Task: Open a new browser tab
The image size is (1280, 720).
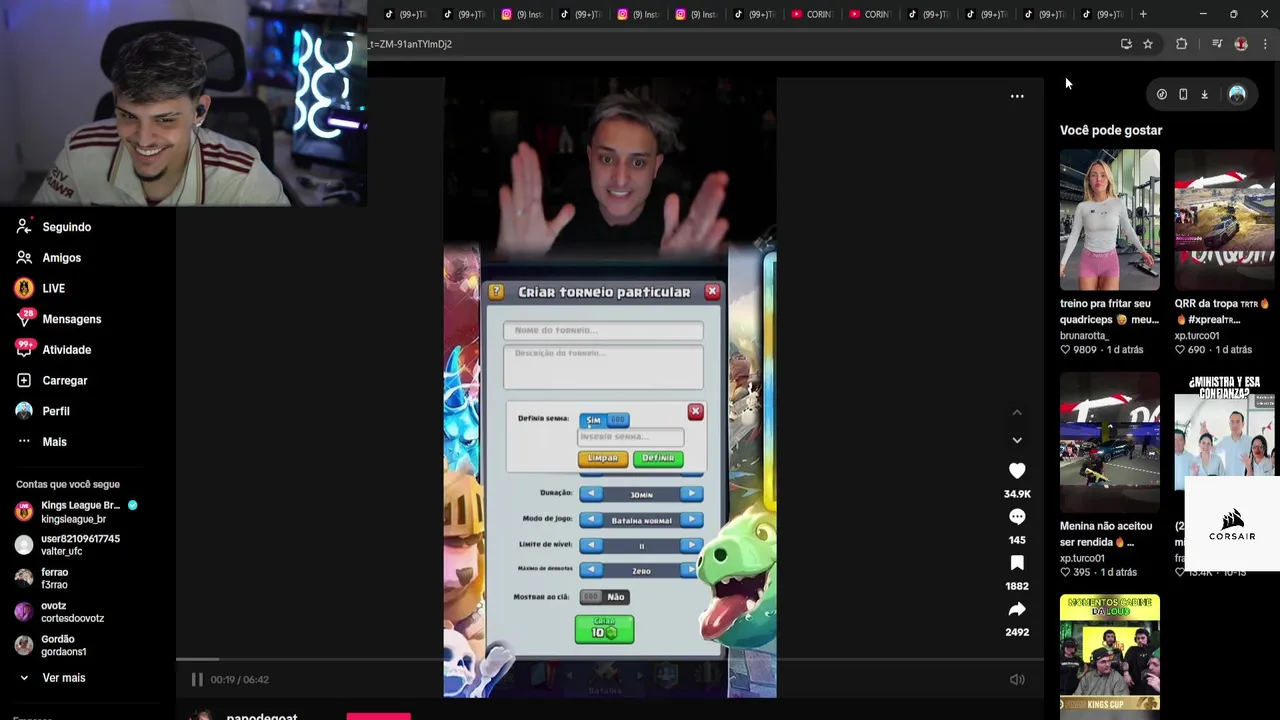Action: tap(1143, 14)
